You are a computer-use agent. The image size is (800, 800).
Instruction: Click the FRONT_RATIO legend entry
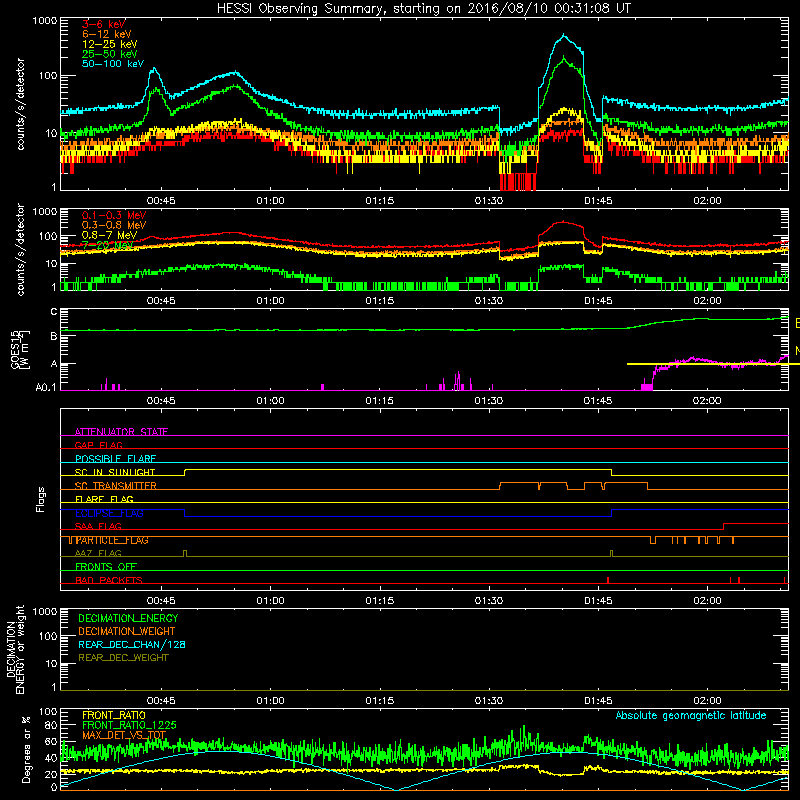pos(114,715)
